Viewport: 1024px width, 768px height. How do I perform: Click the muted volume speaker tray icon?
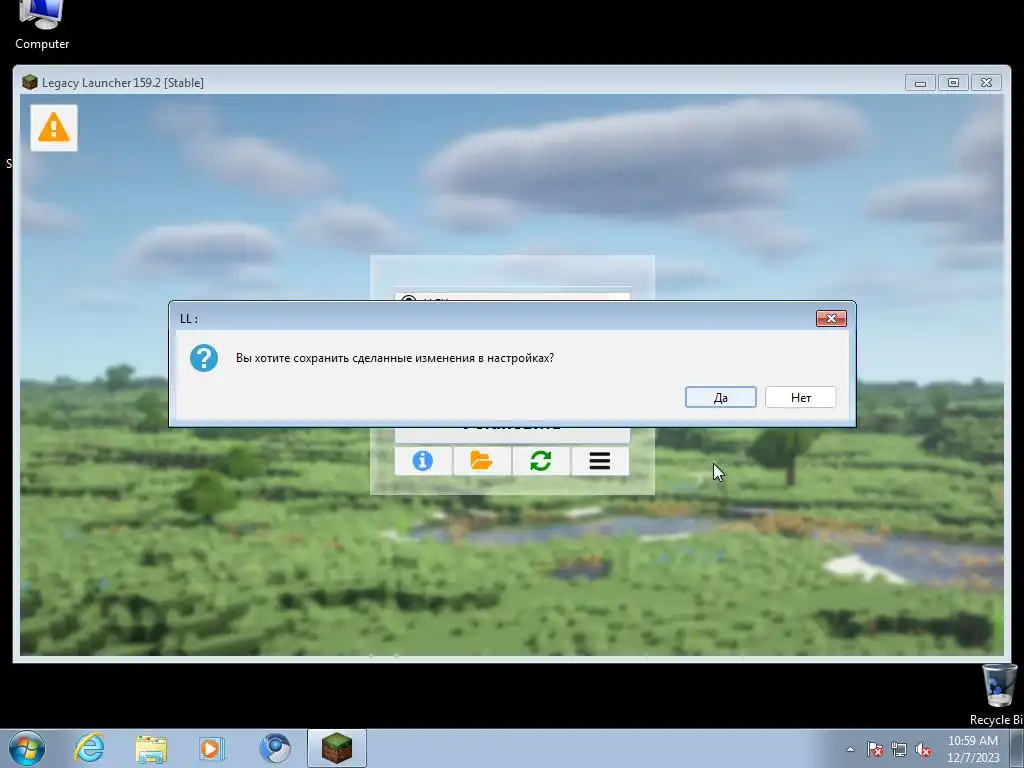923,749
